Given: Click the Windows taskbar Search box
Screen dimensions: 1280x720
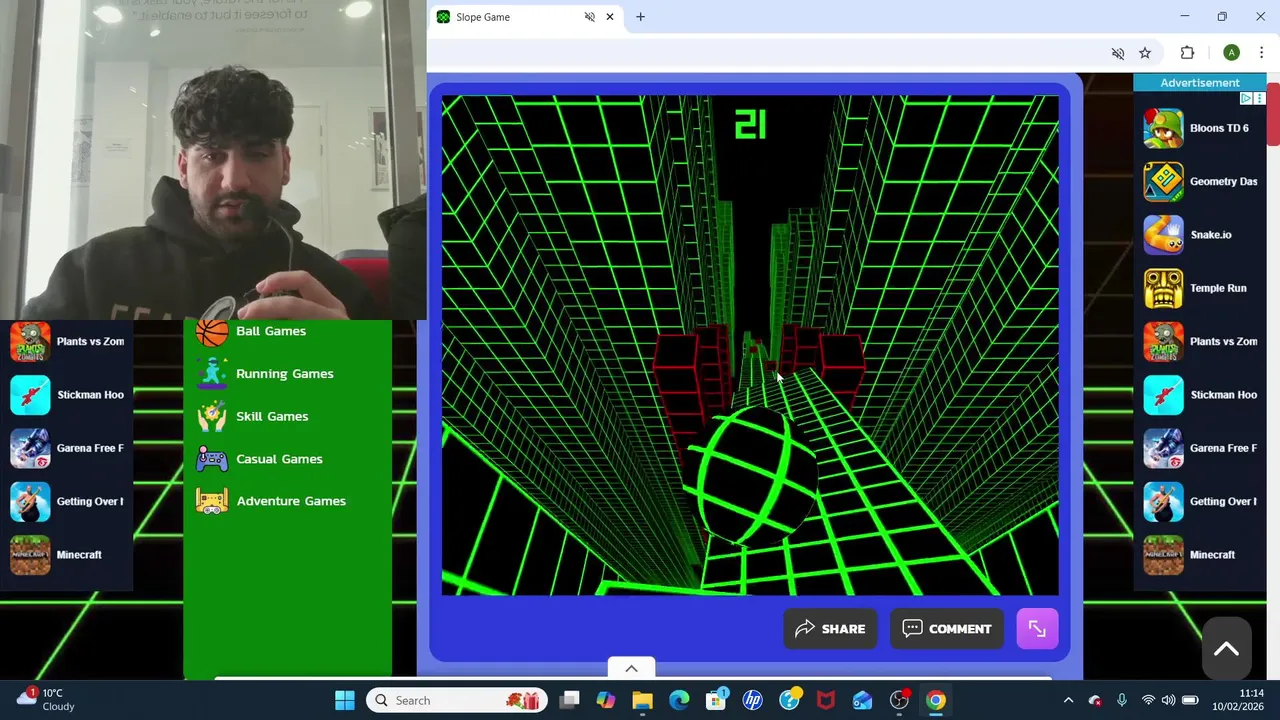Looking at the screenshot, I should [x=456, y=700].
